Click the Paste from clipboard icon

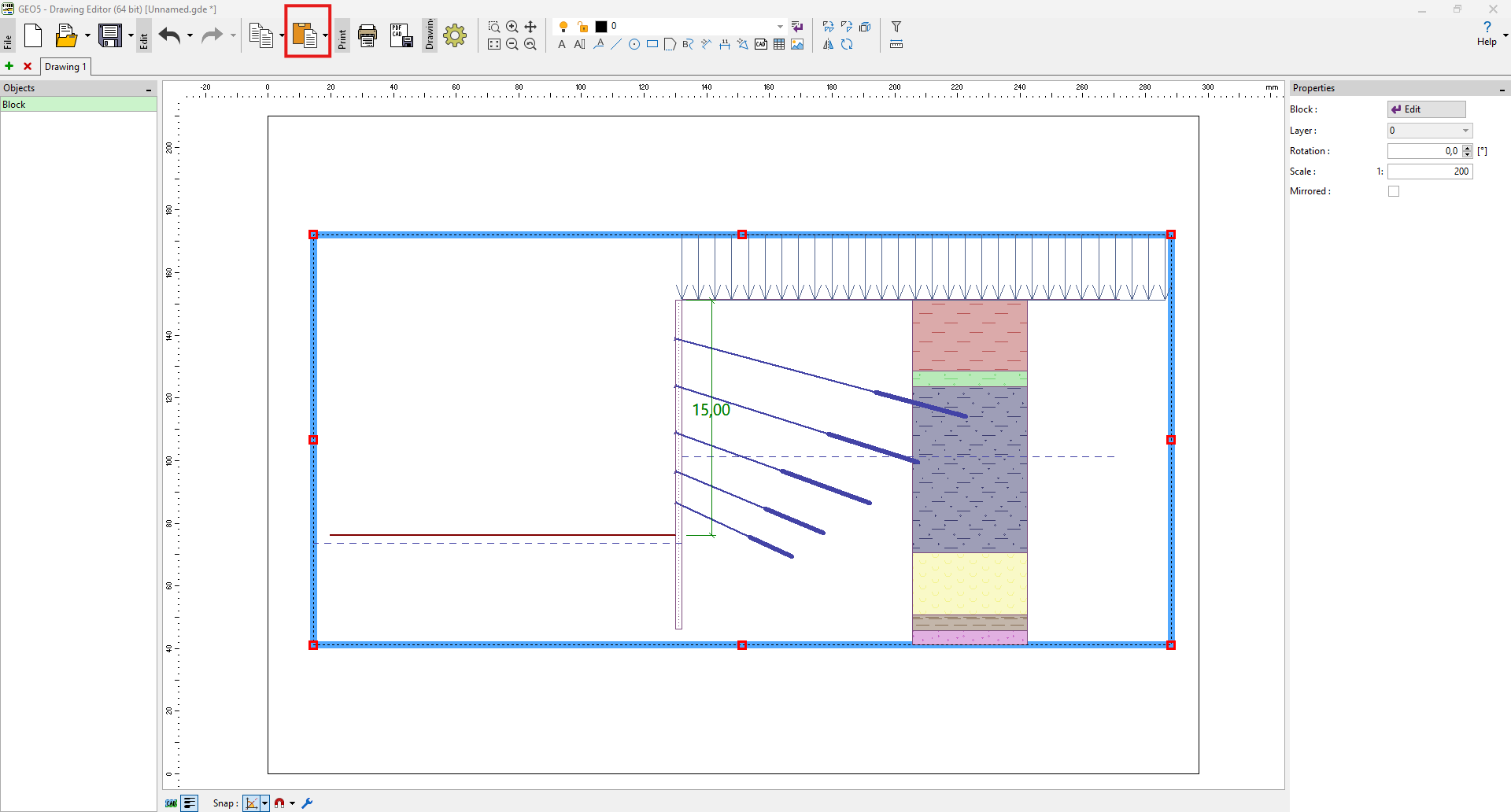click(304, 35)
